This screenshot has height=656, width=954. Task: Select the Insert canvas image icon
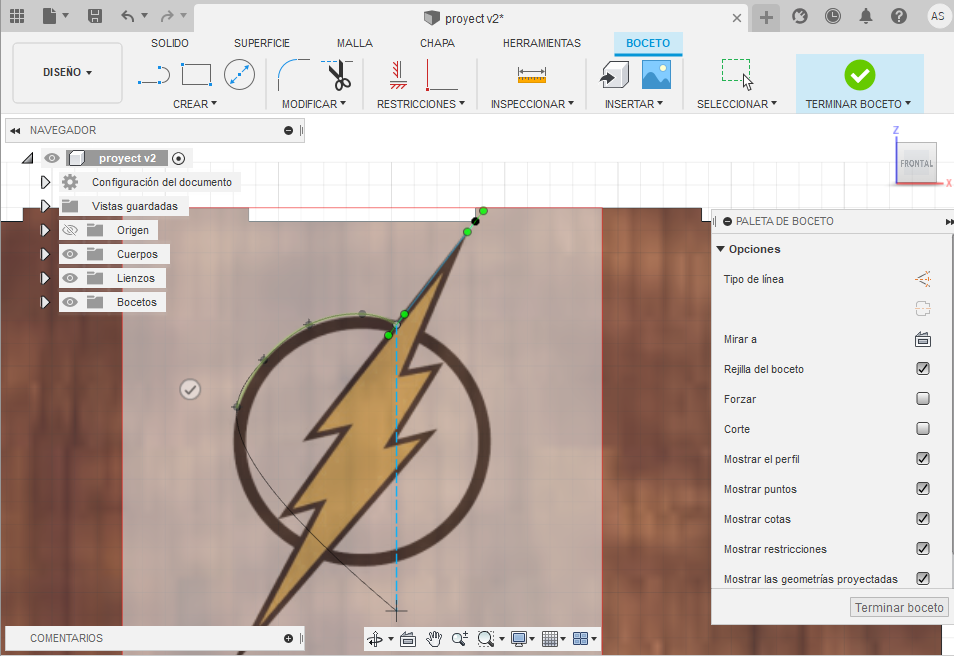click(656, 75)
